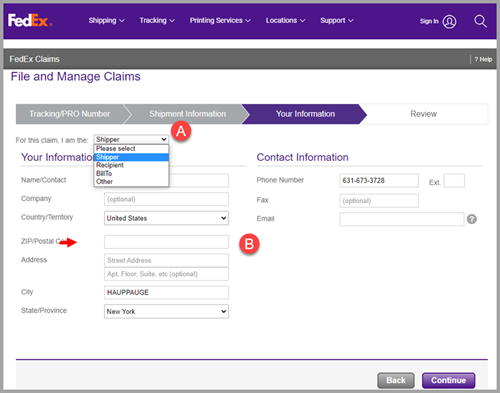Click the Email input field
The image size is (500, 393).
click(402, 219)
